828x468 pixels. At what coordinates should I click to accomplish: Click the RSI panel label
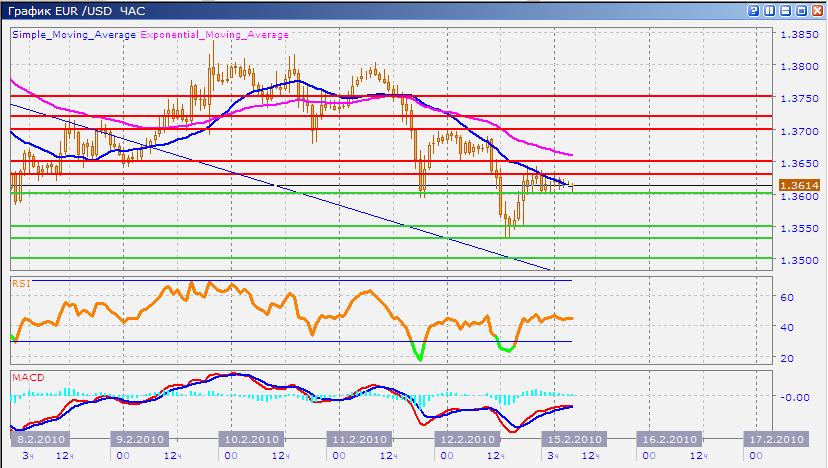click(x=21, y=284)
